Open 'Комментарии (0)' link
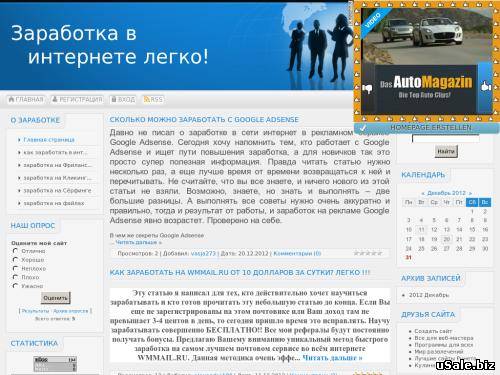This screenshot has width=500, height=375. point(297,253)
